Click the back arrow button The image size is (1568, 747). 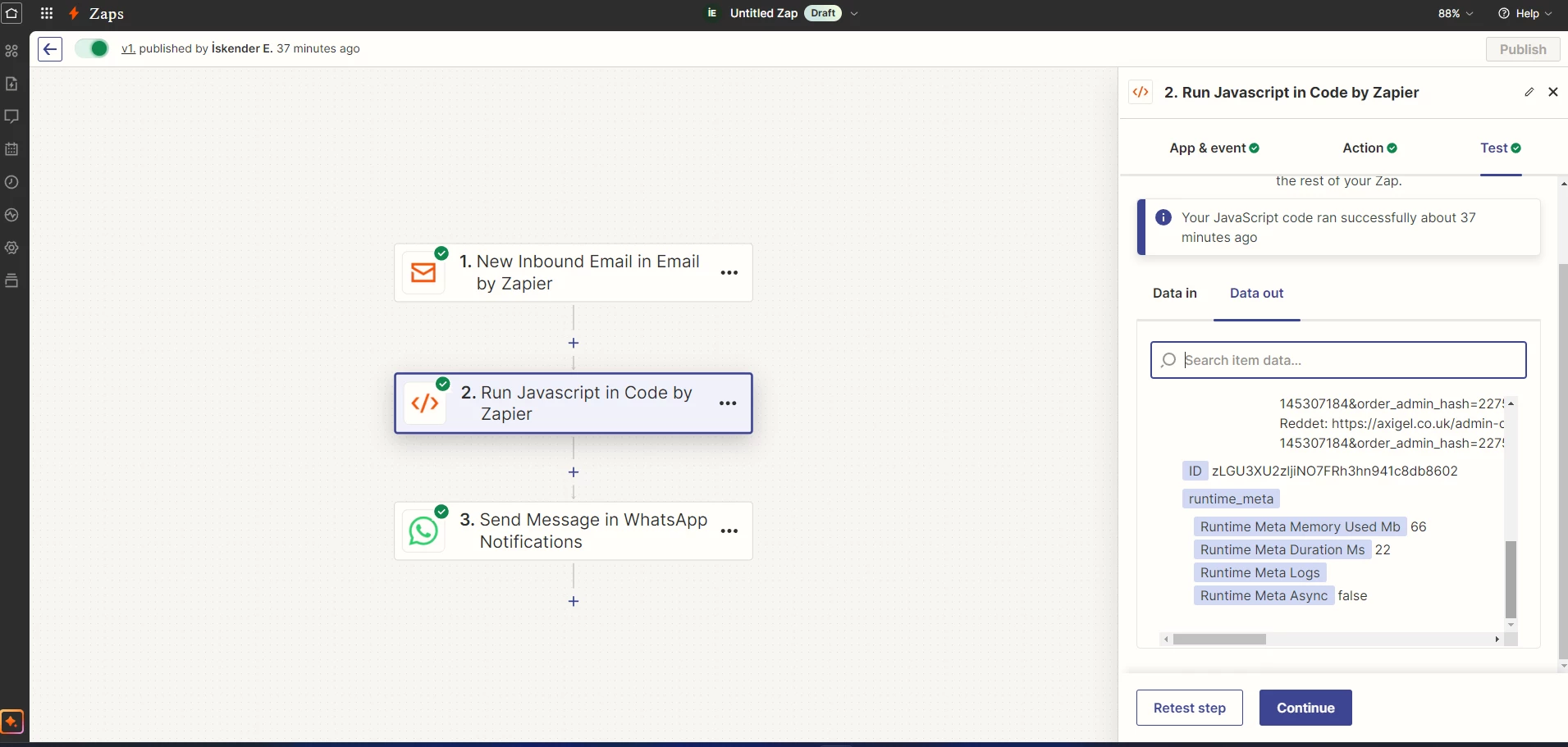tap(50, 49)
